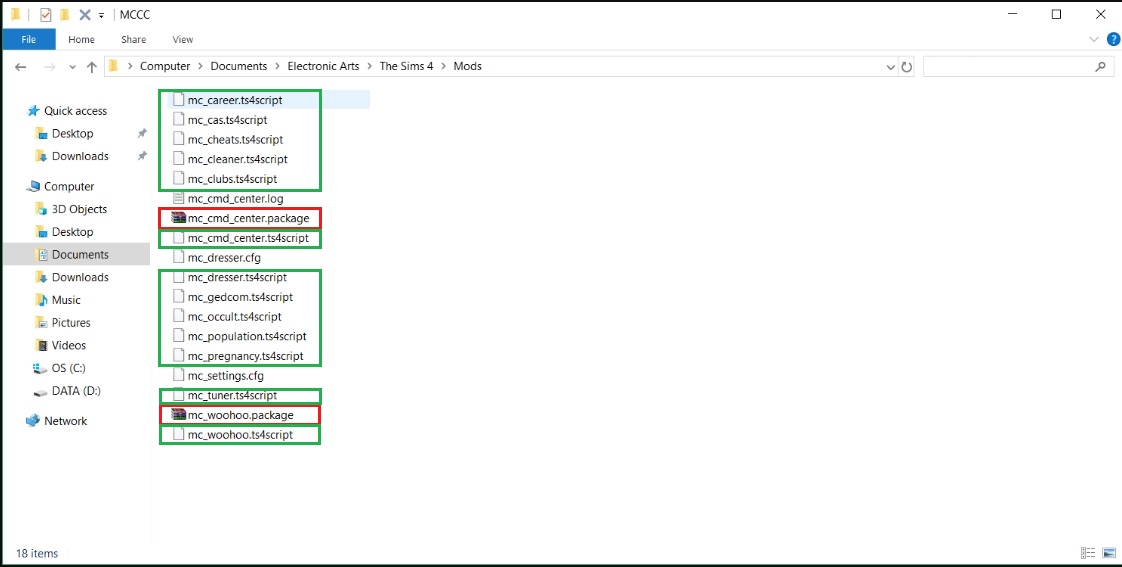Click the mc_career.ts4script file icon
The image size is (1122, 567).
pyautogui.click(x=179, y=100)
